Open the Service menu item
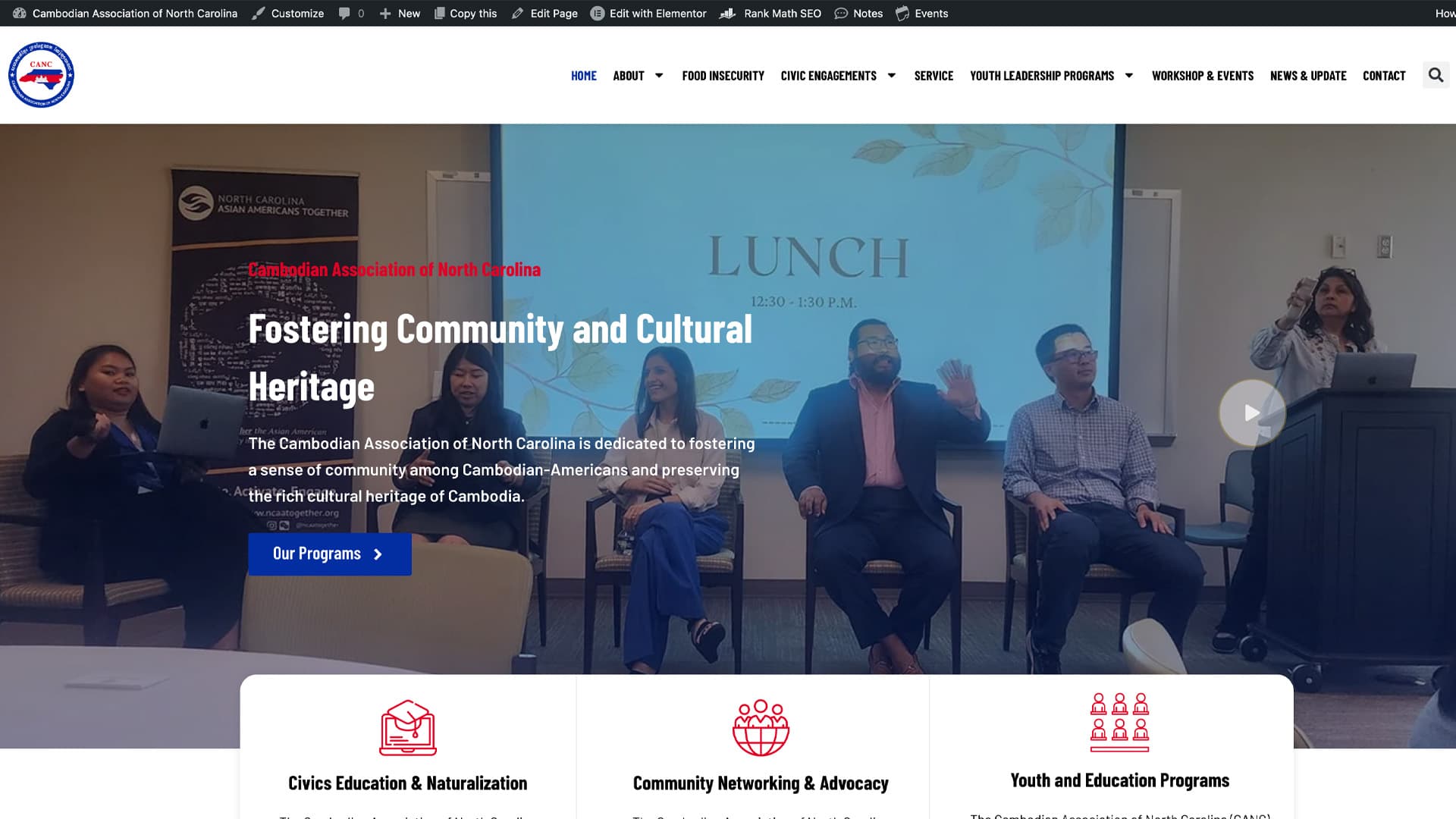 pyautogui.click(x=934, y=75)
